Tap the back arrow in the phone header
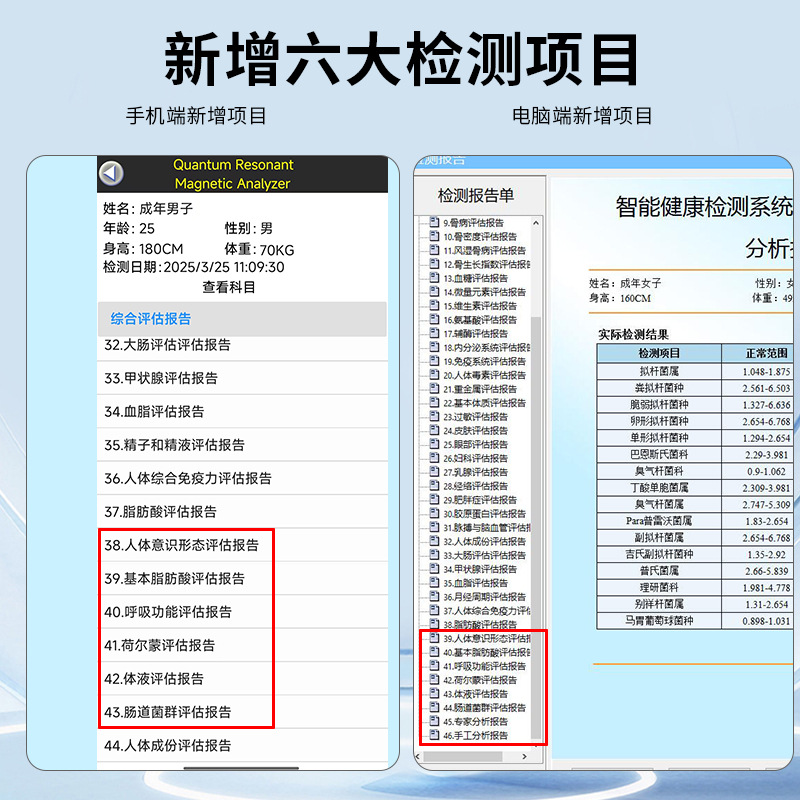Viewport: 800px width, 800px height. (111, 173)
